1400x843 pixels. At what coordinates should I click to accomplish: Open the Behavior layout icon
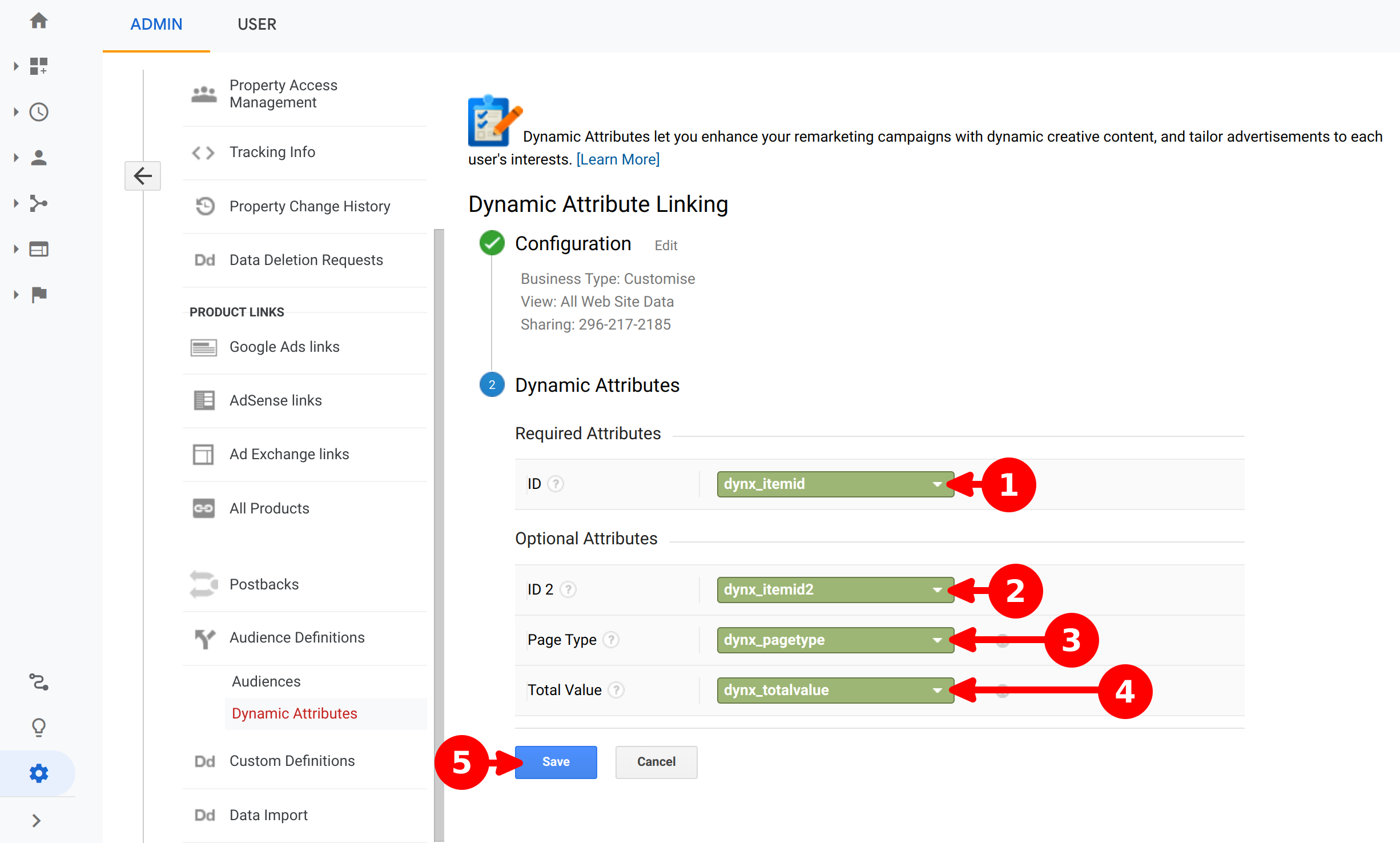(39, 249)
